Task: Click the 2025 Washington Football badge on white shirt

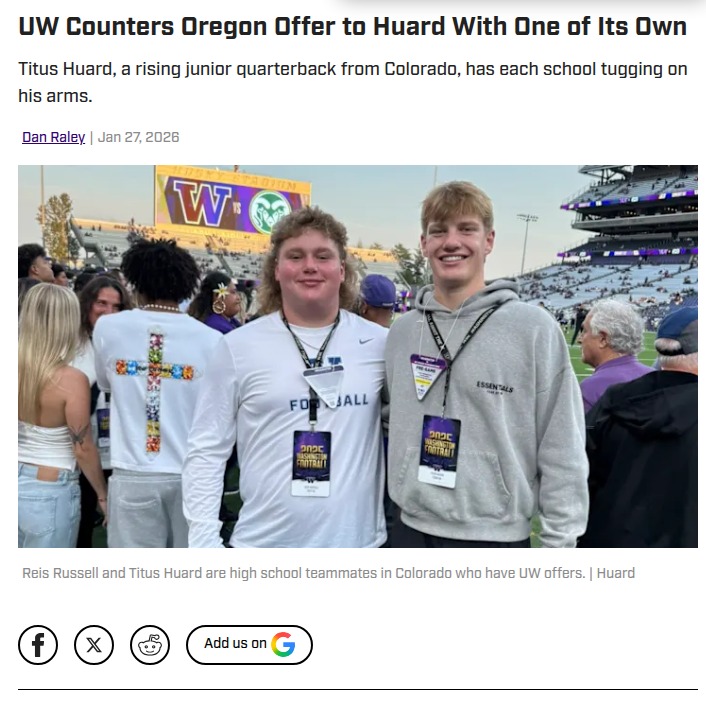Action: pyautogui.click(x=311, y=463)
